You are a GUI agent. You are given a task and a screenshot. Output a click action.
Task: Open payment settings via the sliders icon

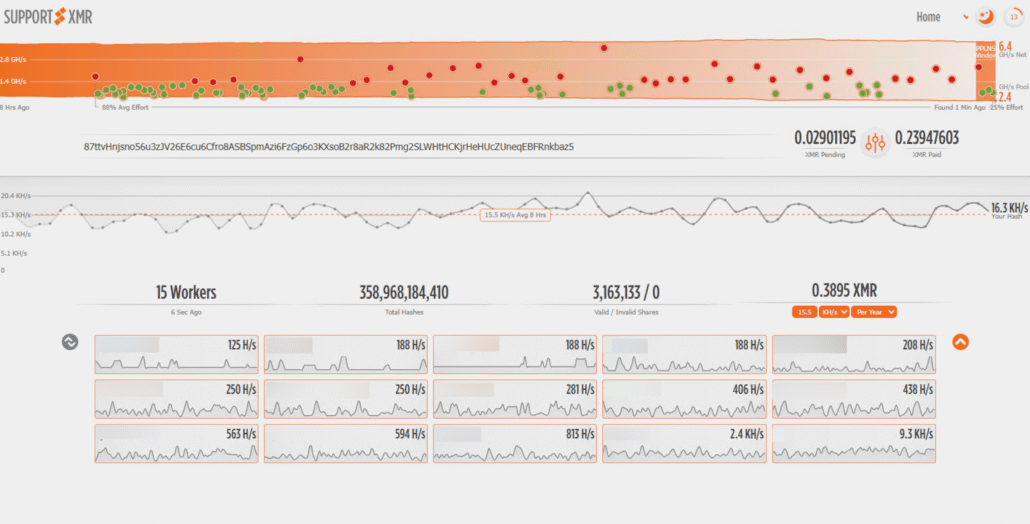click(876, 143)
